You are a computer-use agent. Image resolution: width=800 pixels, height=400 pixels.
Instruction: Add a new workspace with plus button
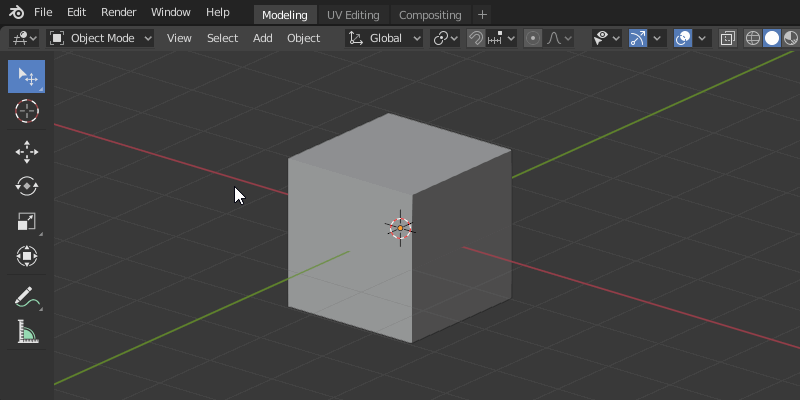click(x=482, y=15)
